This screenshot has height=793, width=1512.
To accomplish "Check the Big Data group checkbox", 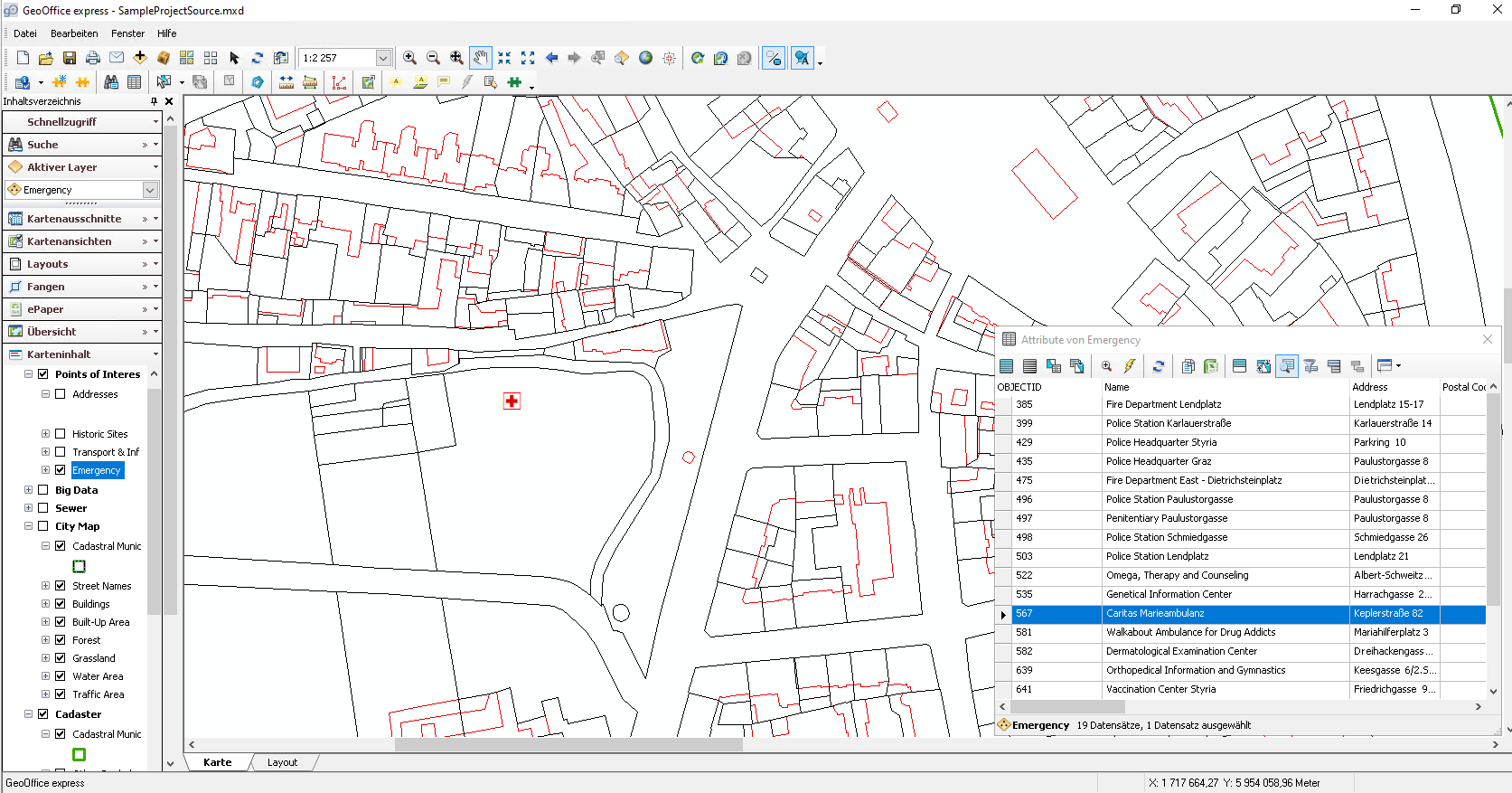I will pyautogui.click(x=42, y=490).
